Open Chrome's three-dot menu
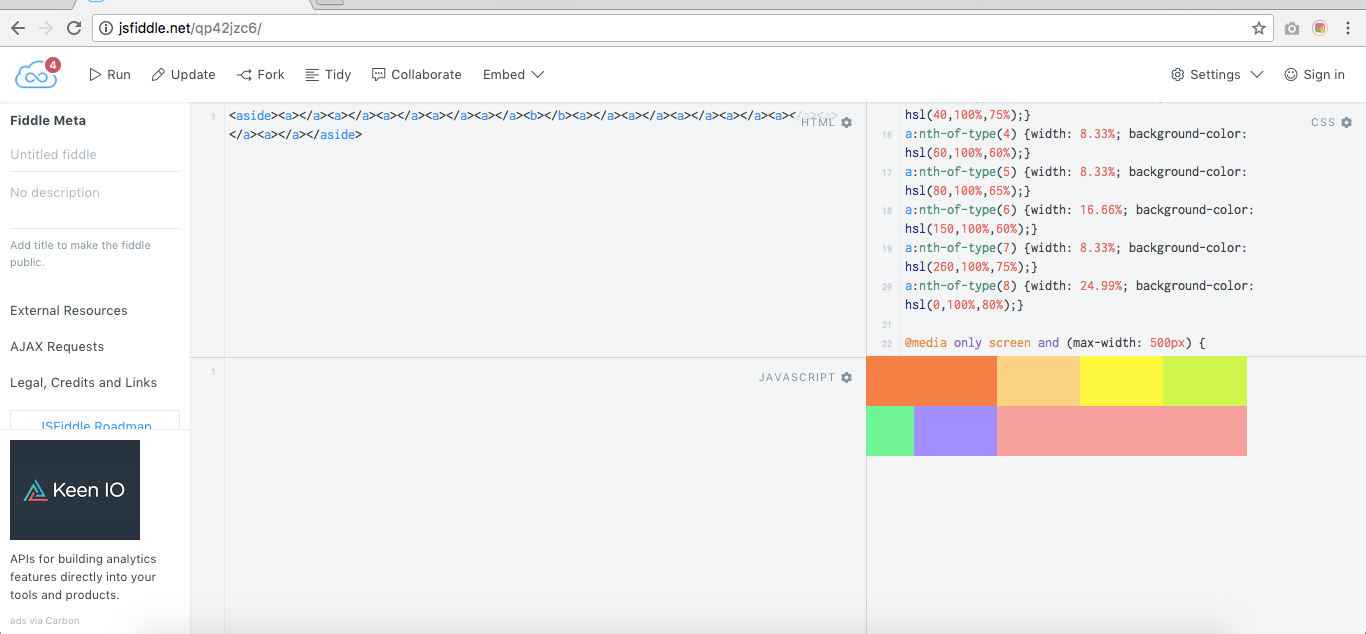This screenshot has width=1366, height=634. [x=1348, y=27]
